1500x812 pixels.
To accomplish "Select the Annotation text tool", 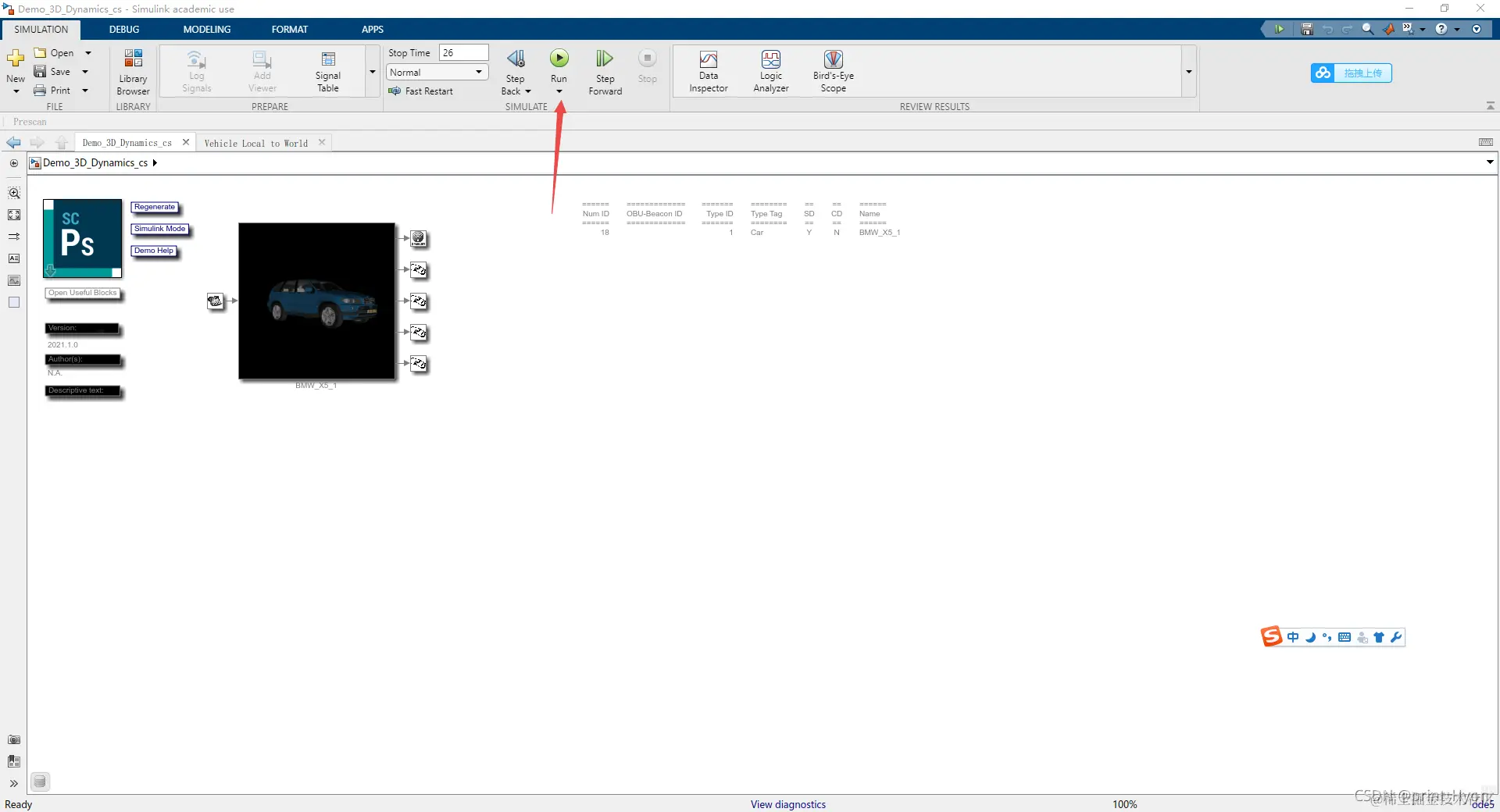I will tap(14, 258).
